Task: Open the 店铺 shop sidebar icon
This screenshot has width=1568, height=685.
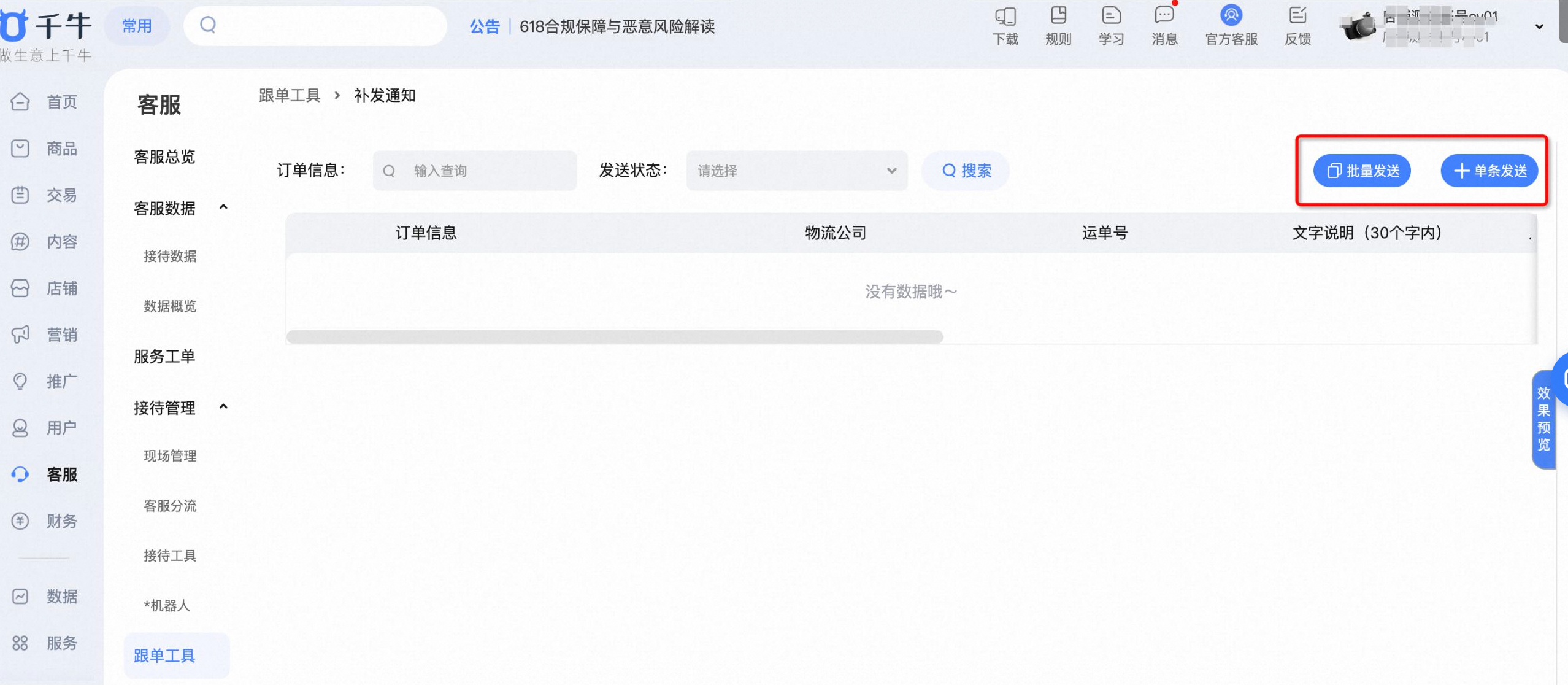Action: coord(20,288)
